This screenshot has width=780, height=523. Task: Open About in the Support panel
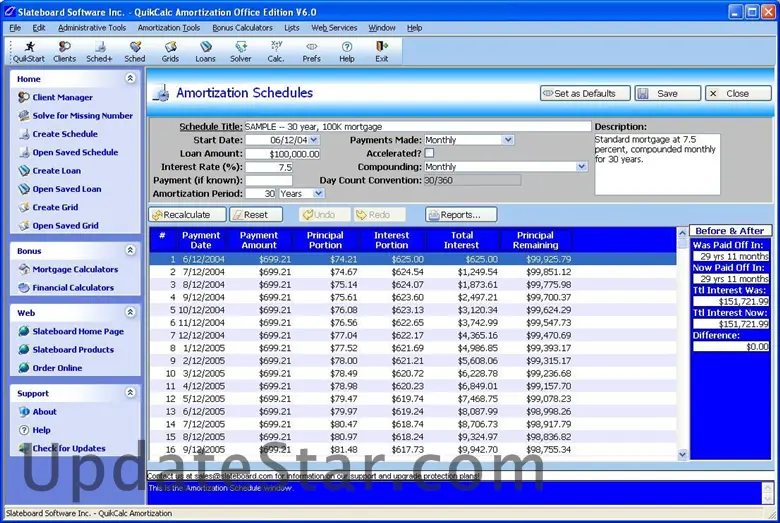click(37, 412)
